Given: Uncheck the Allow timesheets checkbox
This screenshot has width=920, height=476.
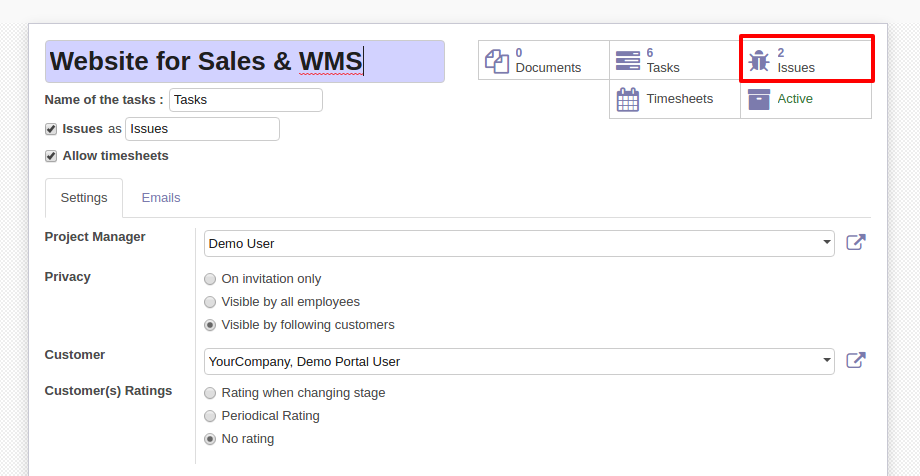Looking at the screenshot, I should point(51,156).
